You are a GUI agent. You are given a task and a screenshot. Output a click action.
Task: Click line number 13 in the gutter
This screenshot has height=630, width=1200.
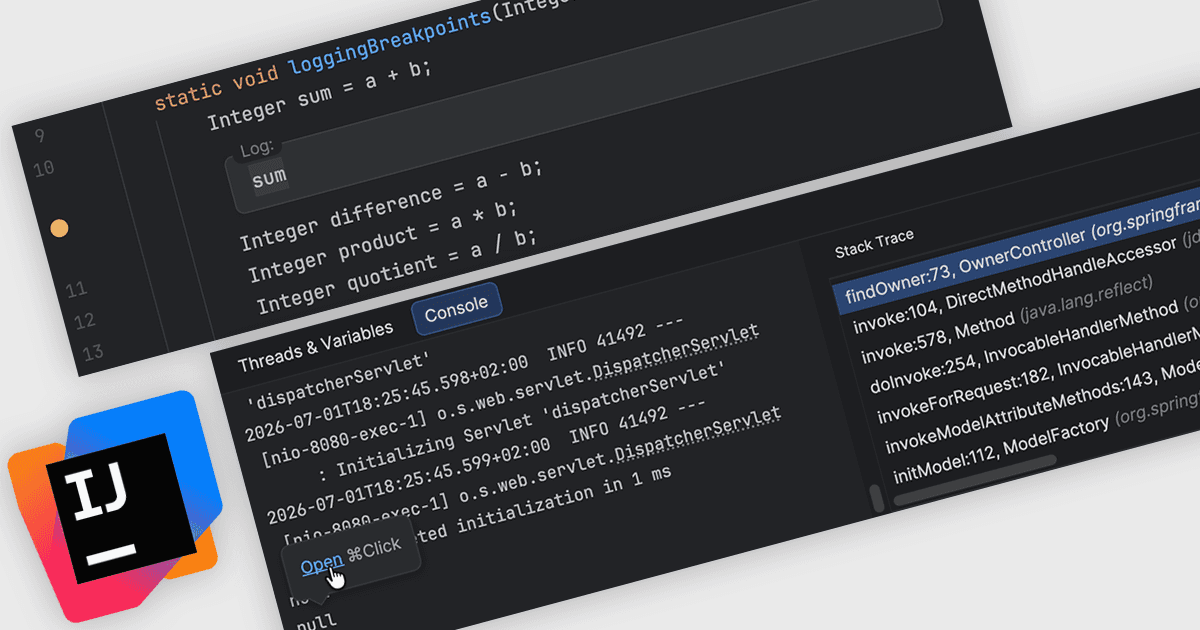point(92,352)
